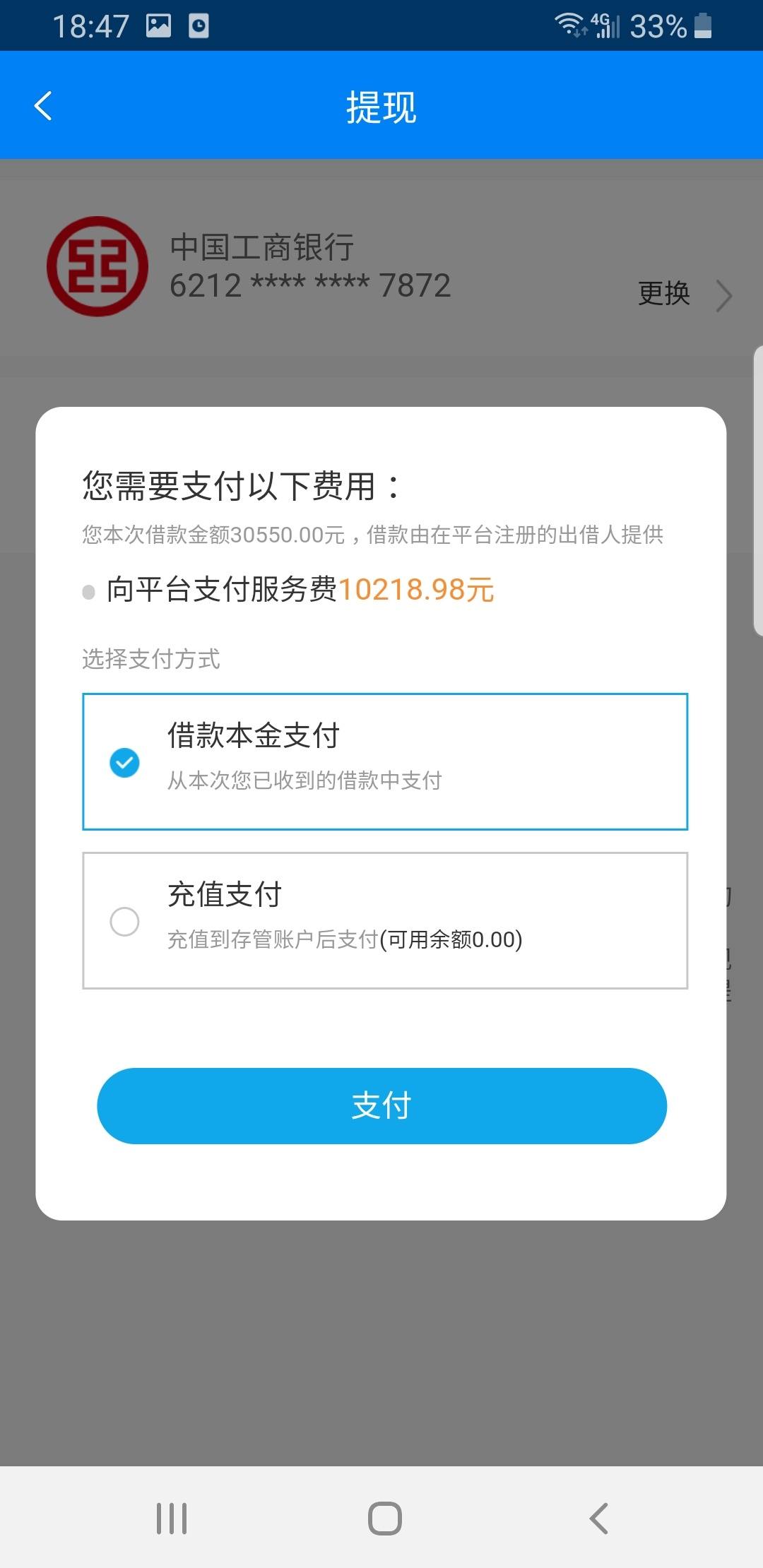
Task: Select 借款本金支付 radio checkmark
Action: coord(124,763)
